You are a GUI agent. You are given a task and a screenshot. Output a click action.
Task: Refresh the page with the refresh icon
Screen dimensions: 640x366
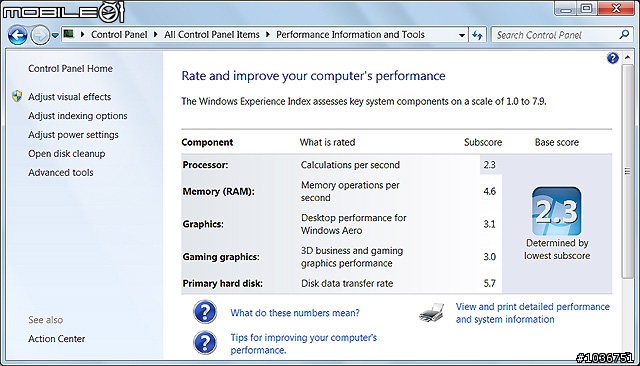(477, 35)
